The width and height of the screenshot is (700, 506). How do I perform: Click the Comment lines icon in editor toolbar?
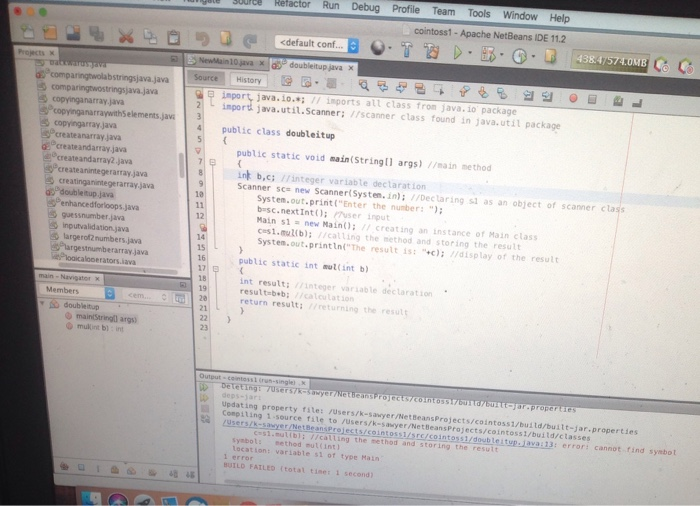tap(618, 101)
